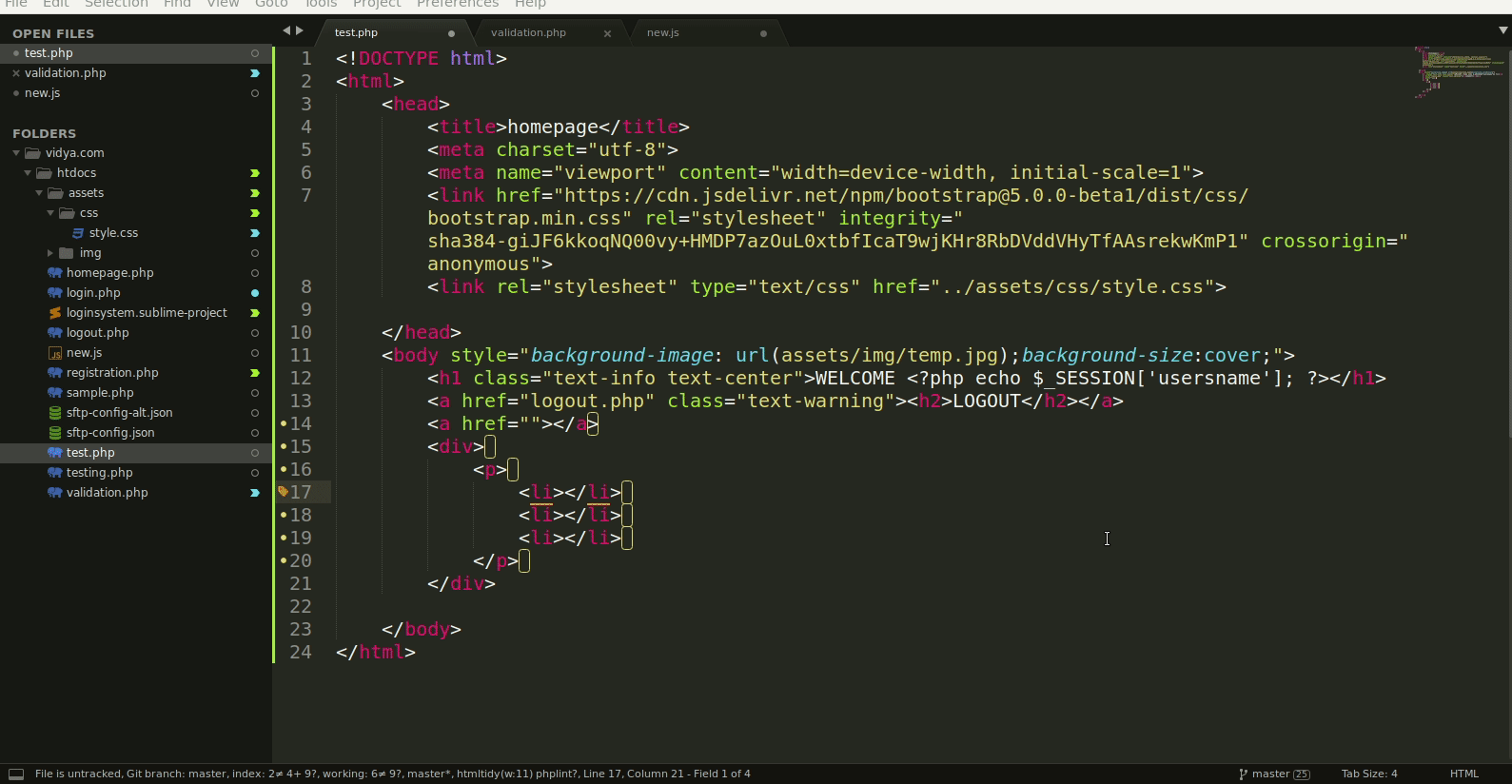
Task: Toggle side bar via status bar panel icon
Action: pyautogui.click(x=16, y=774)
